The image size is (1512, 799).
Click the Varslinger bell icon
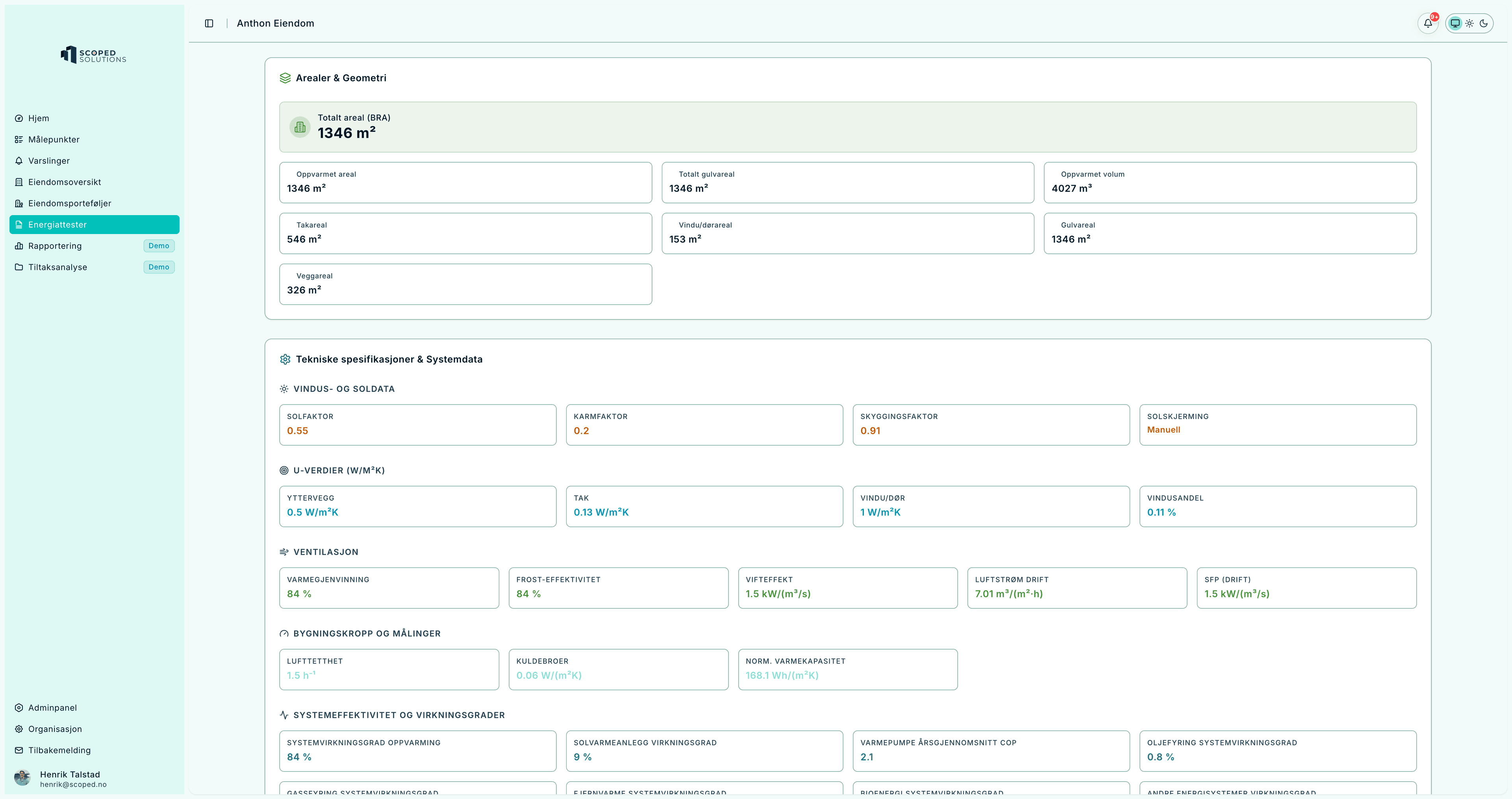click(x=19, y=161)
